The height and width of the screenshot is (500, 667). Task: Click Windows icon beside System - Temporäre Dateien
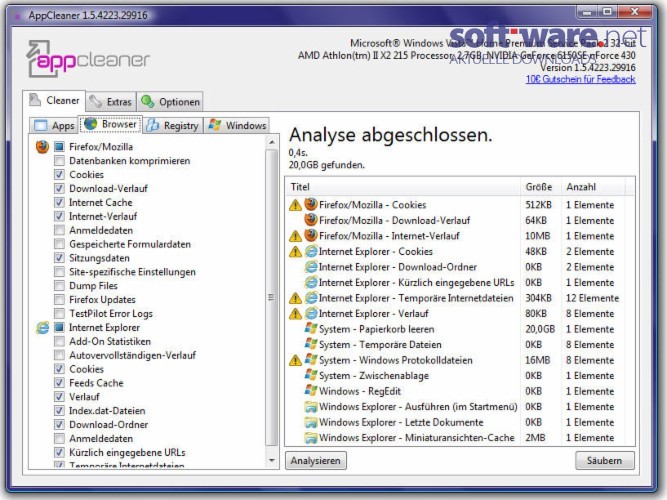311,344
